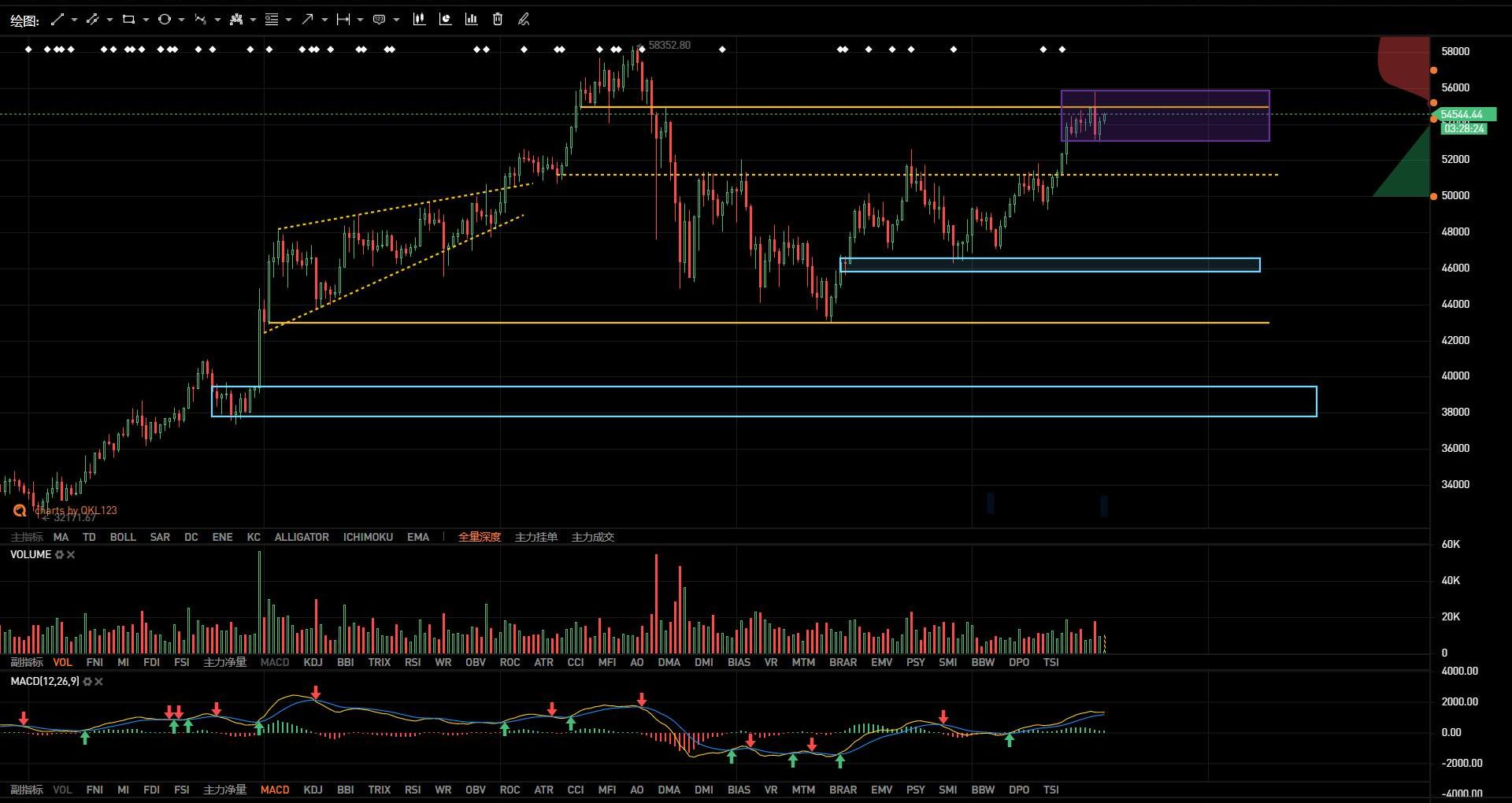The height and width of the screenshot is (803, 1512).
Task: Pick the circle drawing tool
Action: point(164,20)
